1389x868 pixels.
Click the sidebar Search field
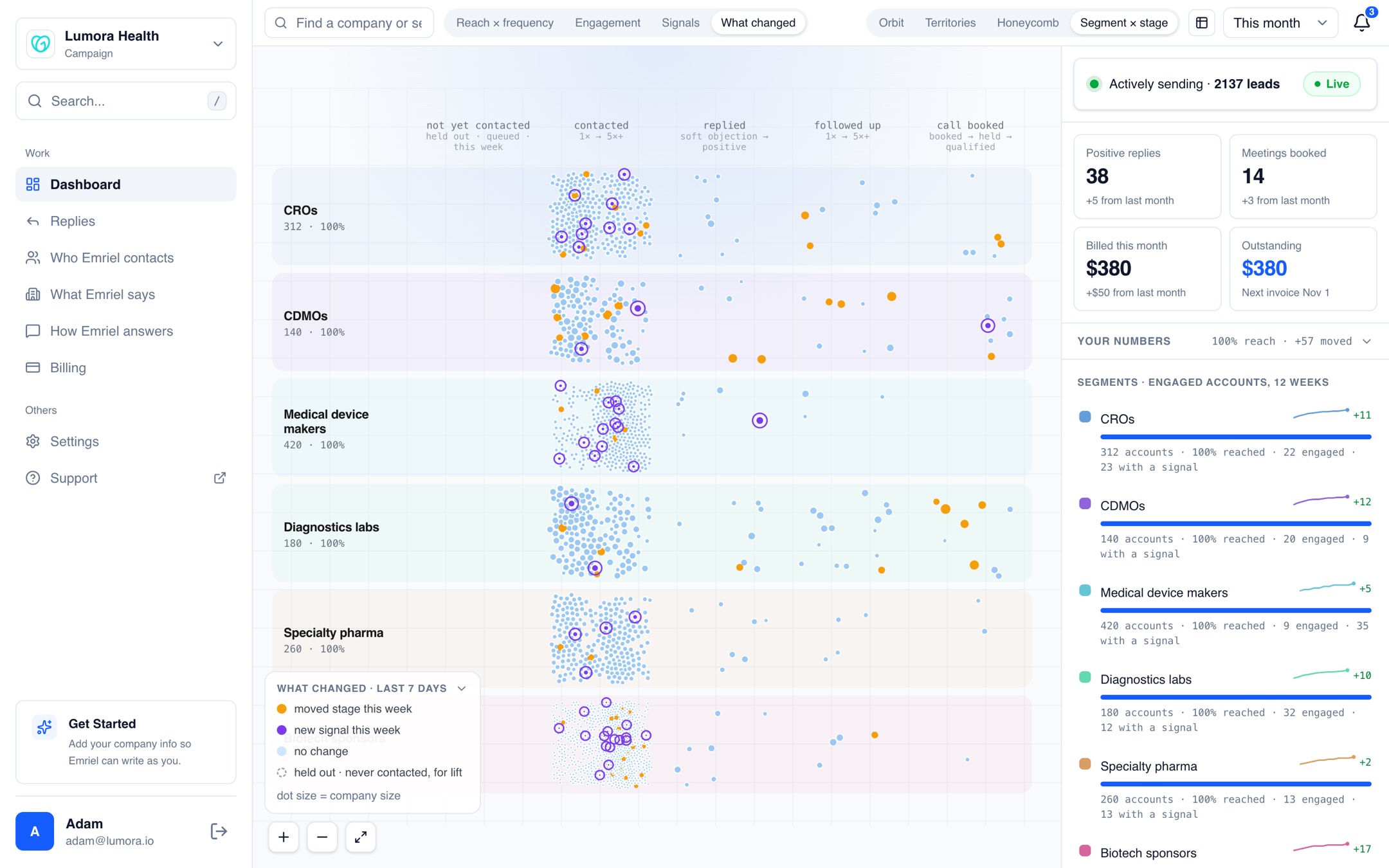point(126,101)
